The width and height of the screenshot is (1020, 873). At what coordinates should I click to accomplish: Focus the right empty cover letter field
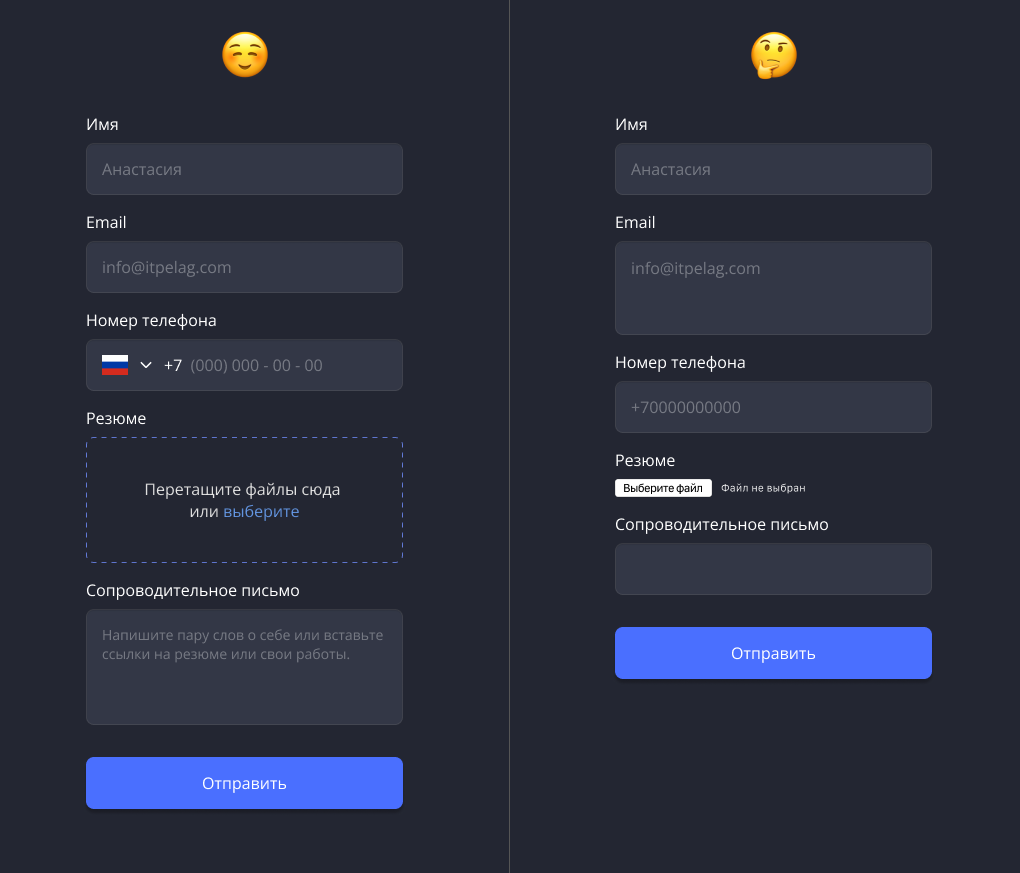(x=773, y=569)
